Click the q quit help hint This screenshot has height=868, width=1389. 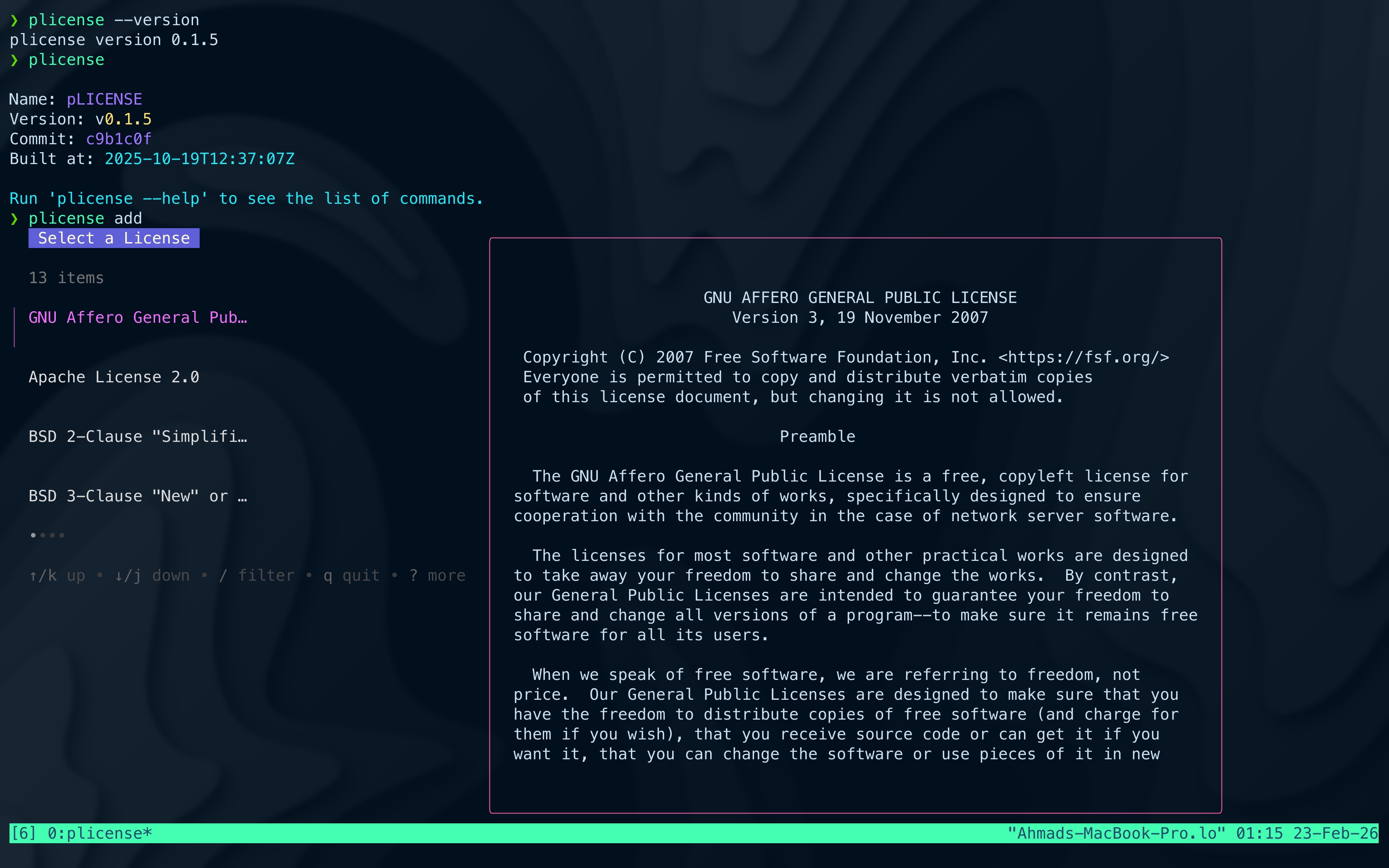351,576
